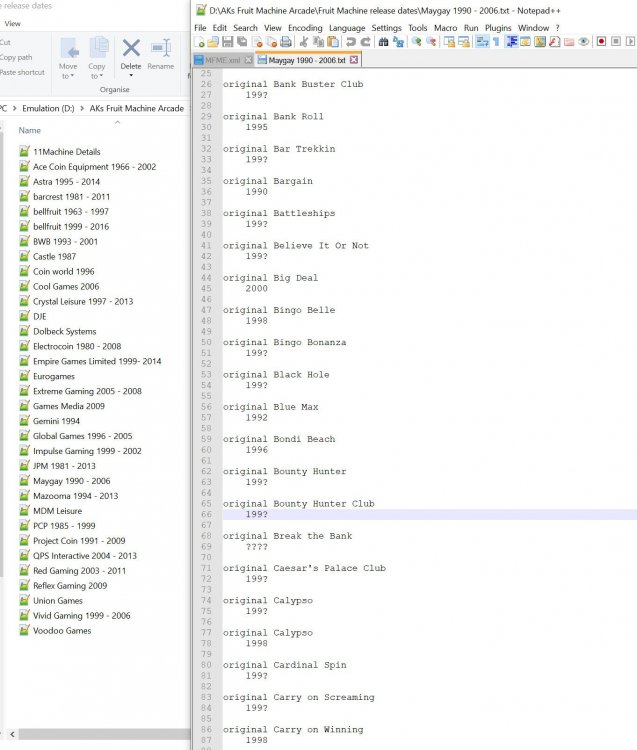This screenshot has width=637, height=750.
Task: Zoom in on the text with the toolbar icon
Action: pos(417,42)
